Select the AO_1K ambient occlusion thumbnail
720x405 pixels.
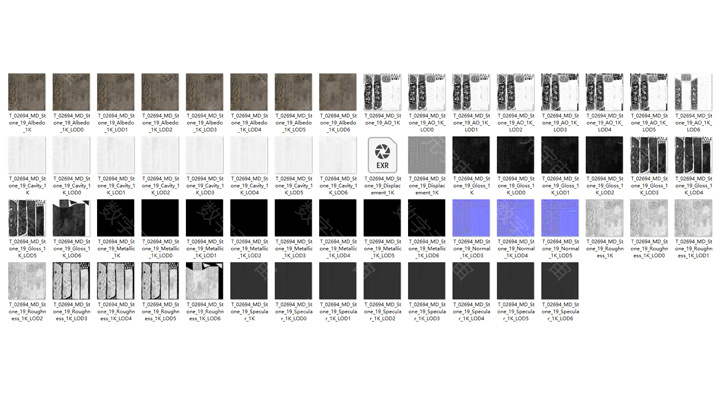click(382, 91)
